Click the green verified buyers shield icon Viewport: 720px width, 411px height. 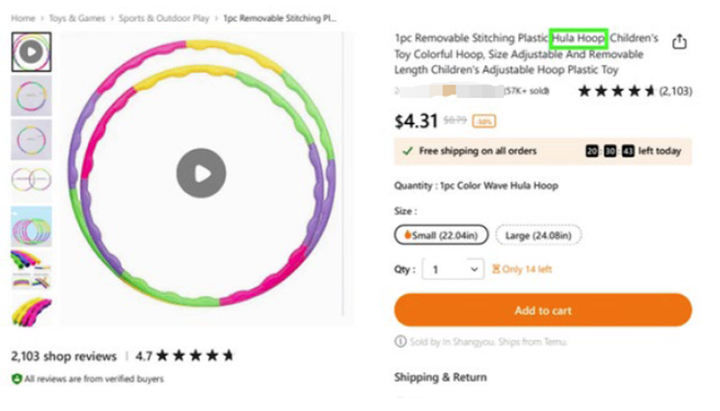16,379
